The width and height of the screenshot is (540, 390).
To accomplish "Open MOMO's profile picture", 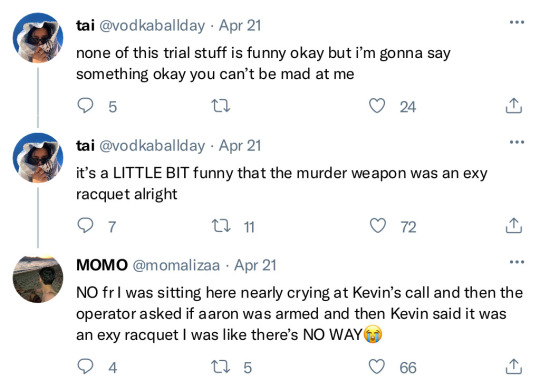I will [x=38, y=279].
